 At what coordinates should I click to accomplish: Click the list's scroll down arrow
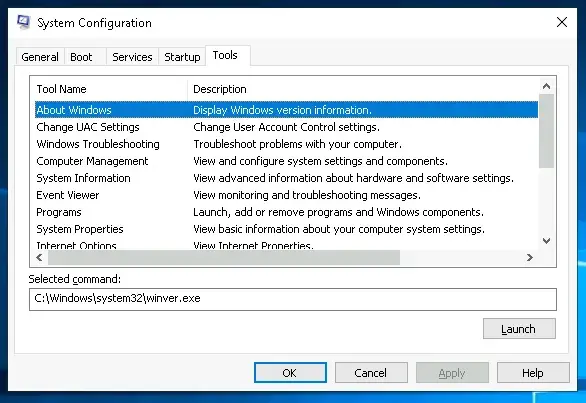pos(546,241)
